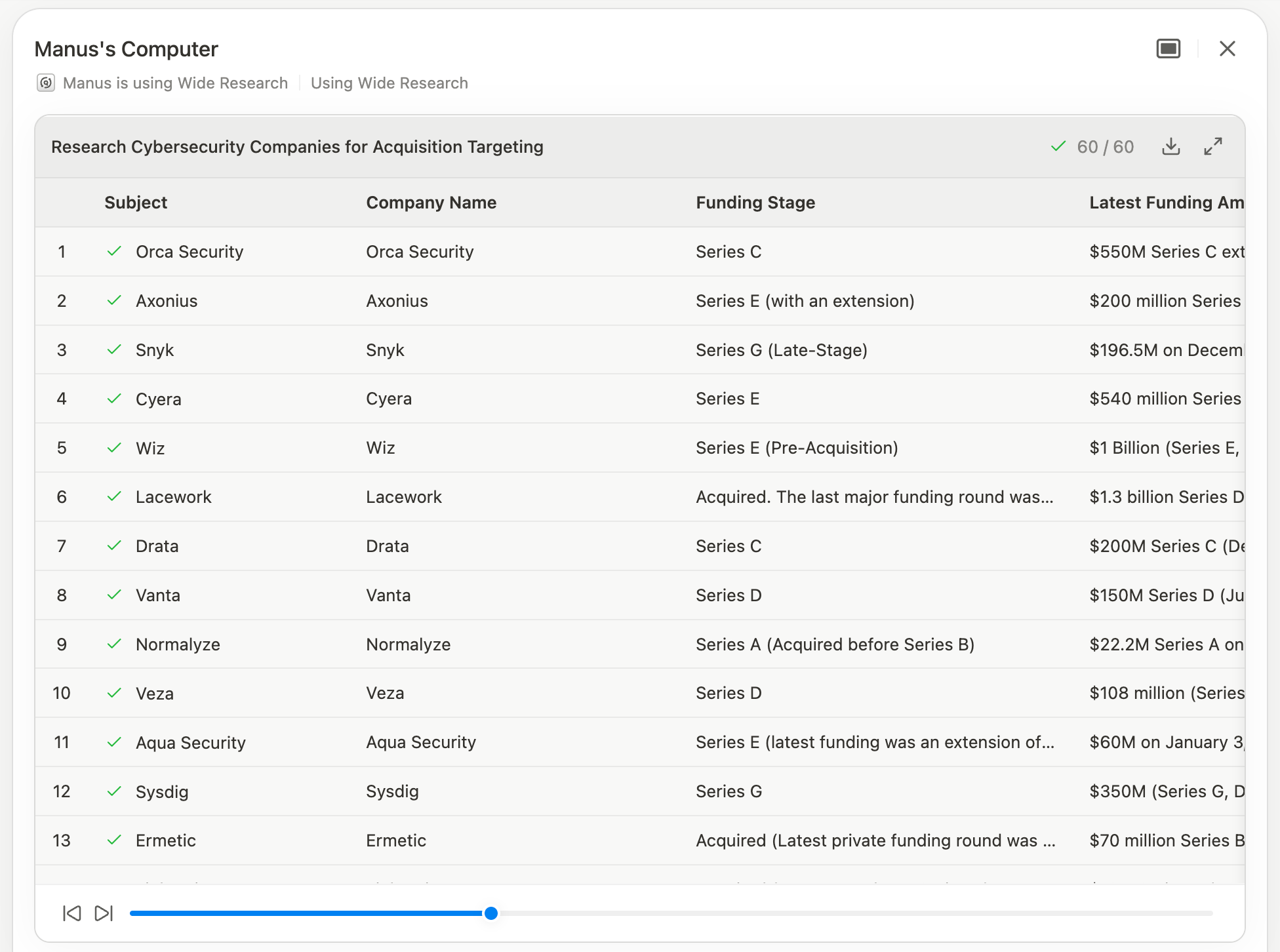Click the '$550M Series C ext' funding amount
This screenshot has width=1280, height=952.
point(1167,252)
